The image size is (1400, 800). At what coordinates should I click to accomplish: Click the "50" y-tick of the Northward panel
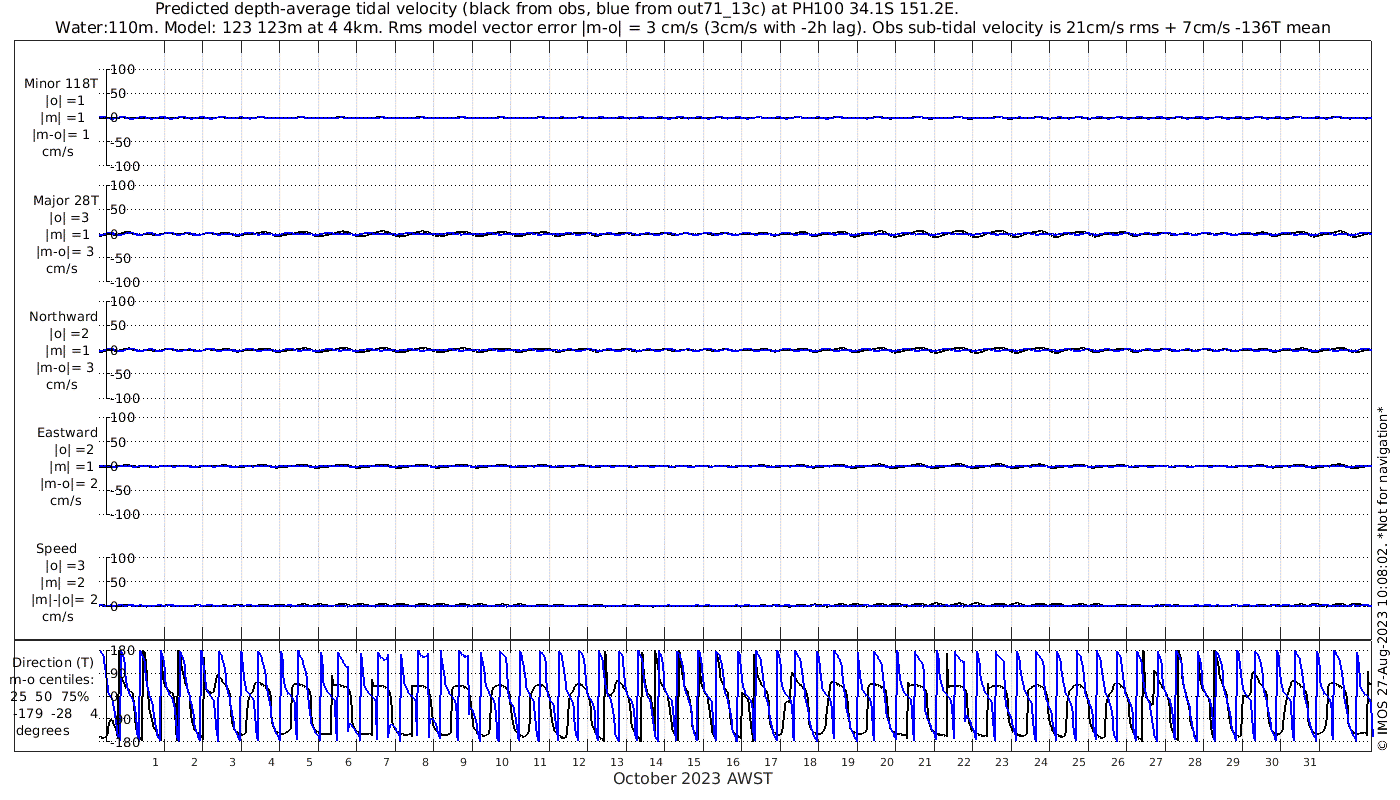click(x=118, y=325)
